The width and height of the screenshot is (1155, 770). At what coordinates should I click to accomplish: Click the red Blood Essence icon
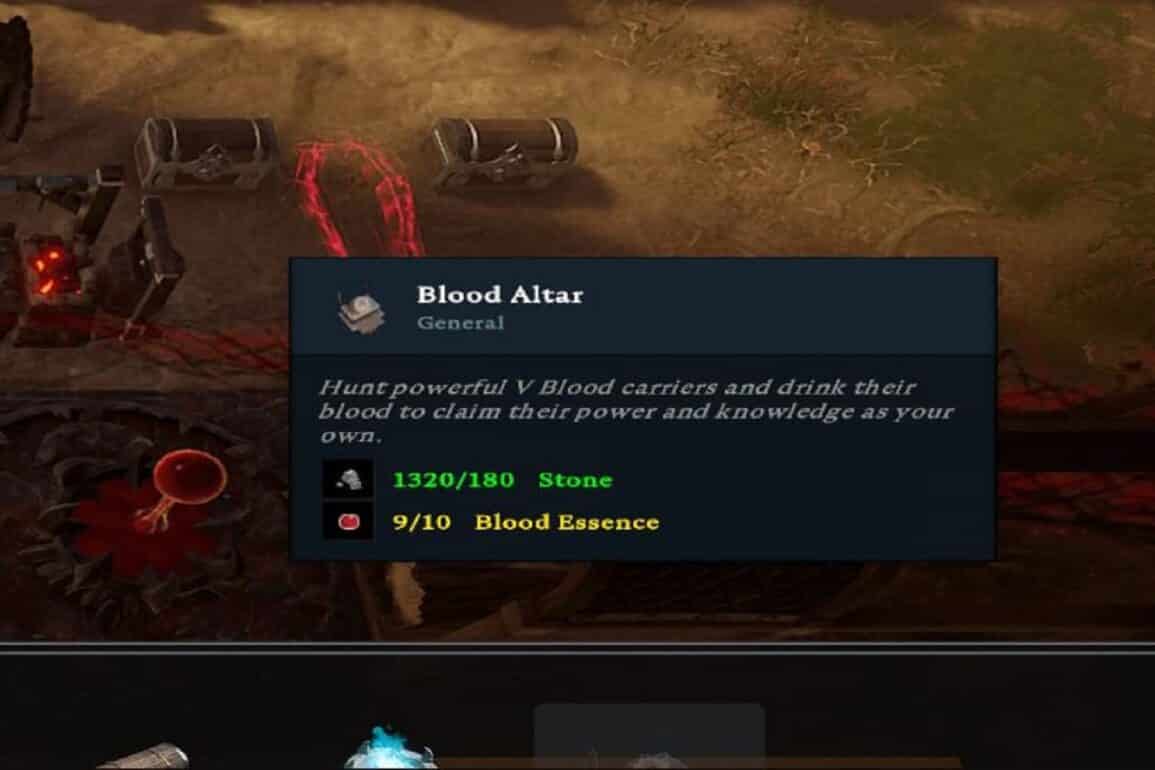coord(348,522)
